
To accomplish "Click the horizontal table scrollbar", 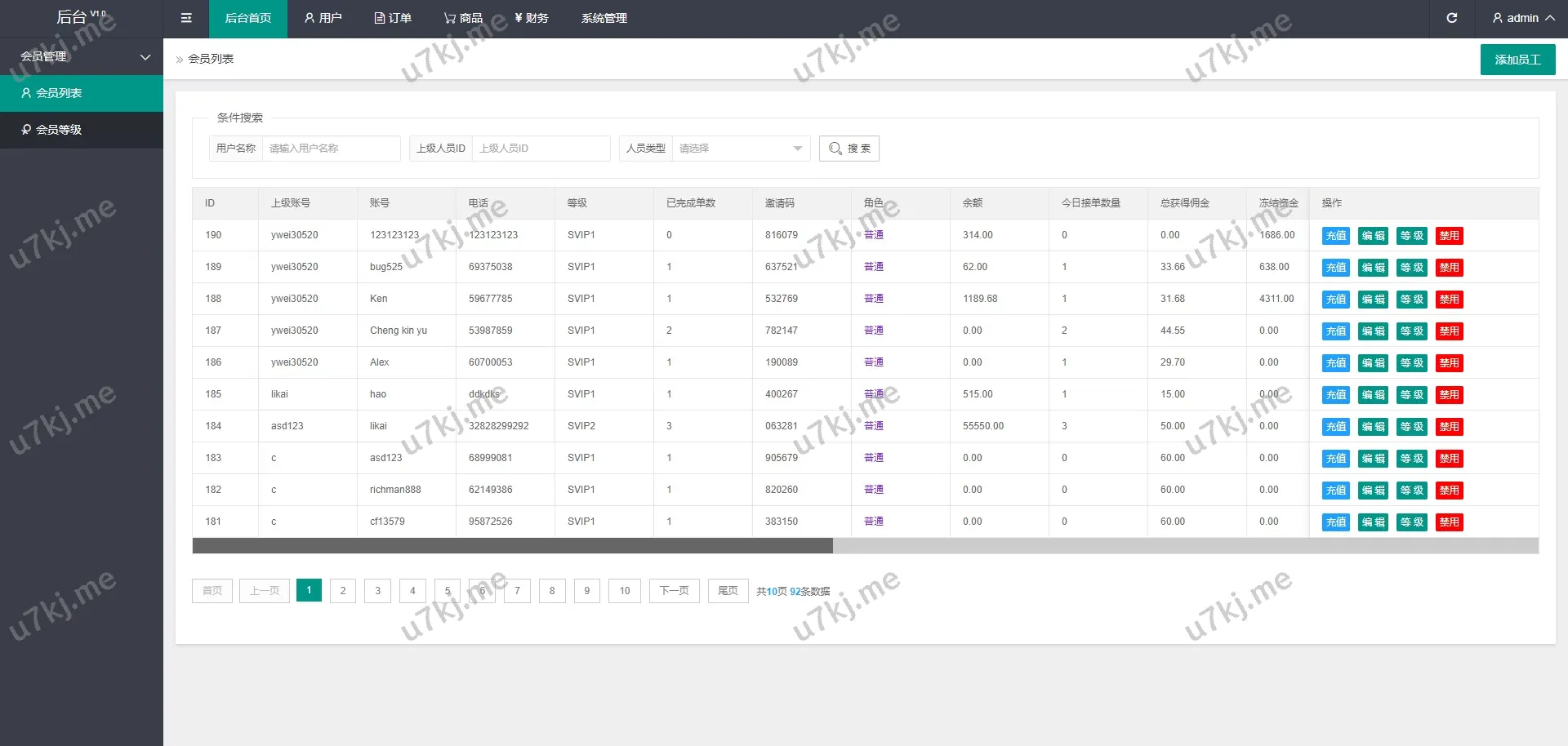I will pyautogui.click(x=512, y=545).
